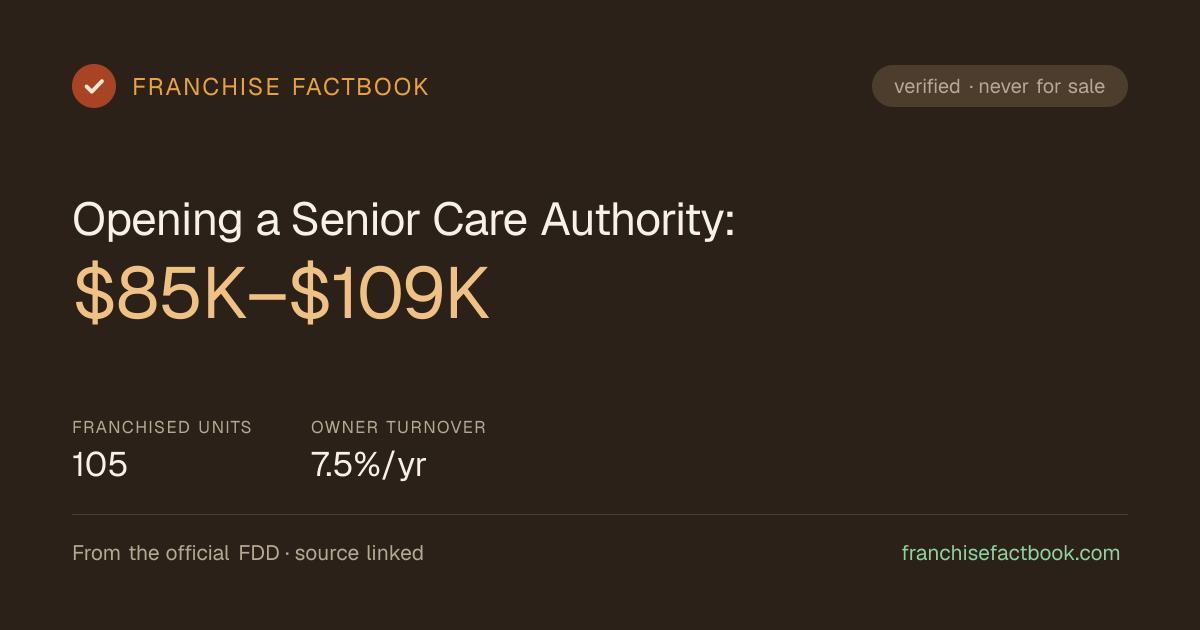This screenshot has width=1200, height=630.
Task: Click 'From the official FDD' text
Action: 176,553
